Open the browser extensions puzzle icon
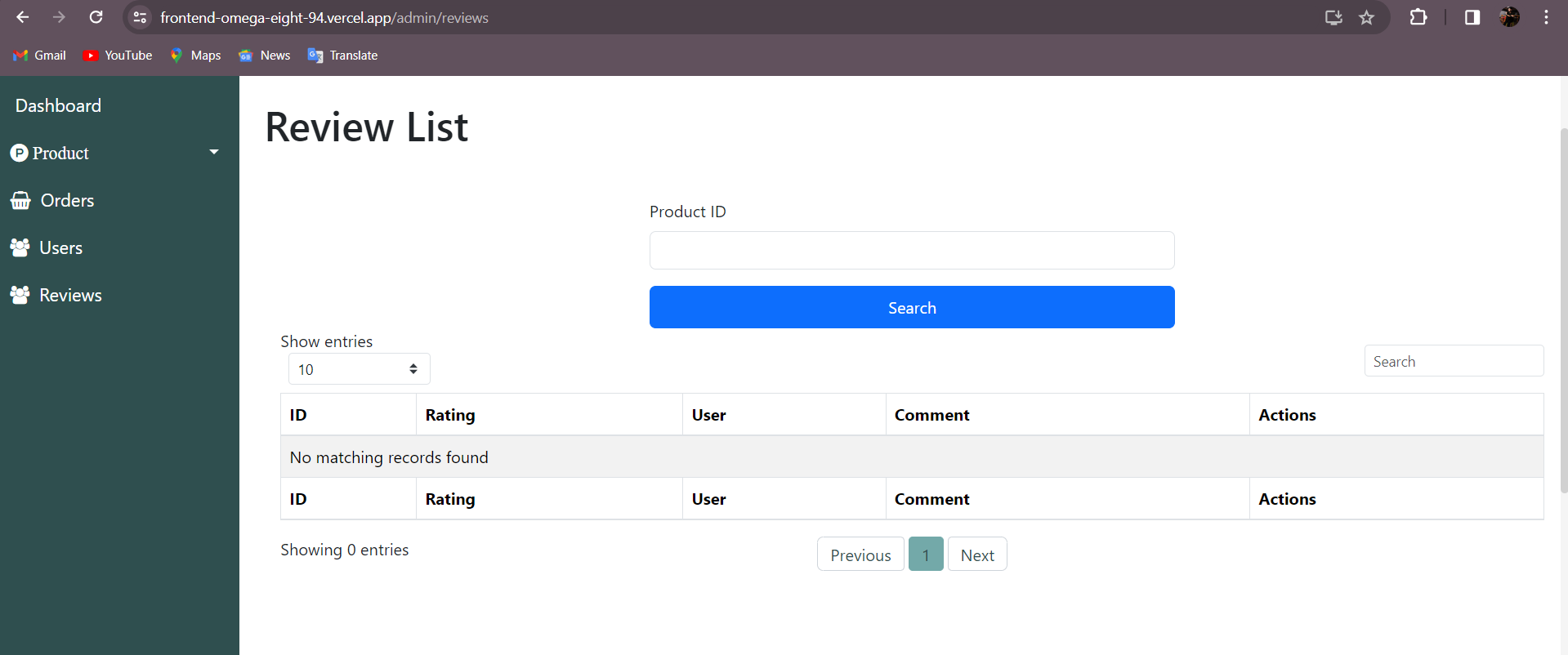This screenshot has width=1568, height=655. click(x=1418, y=17)
